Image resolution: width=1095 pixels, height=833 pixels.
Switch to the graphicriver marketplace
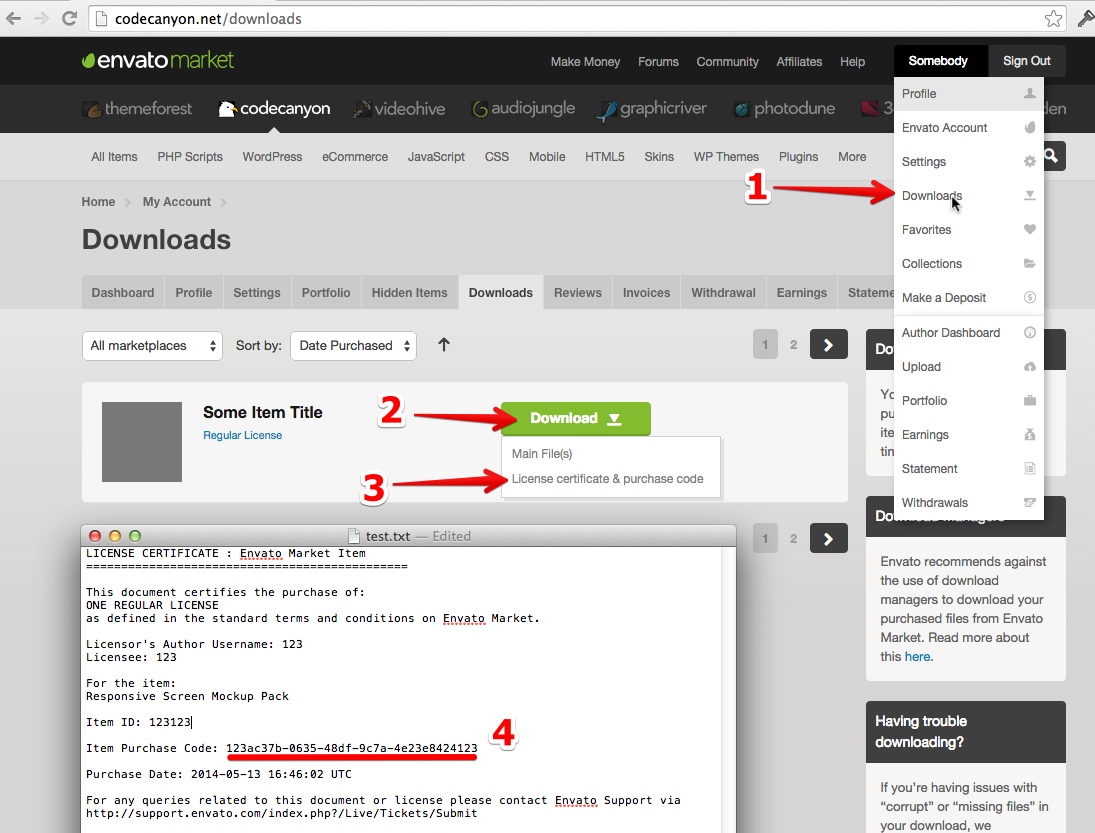pos(652,108)
